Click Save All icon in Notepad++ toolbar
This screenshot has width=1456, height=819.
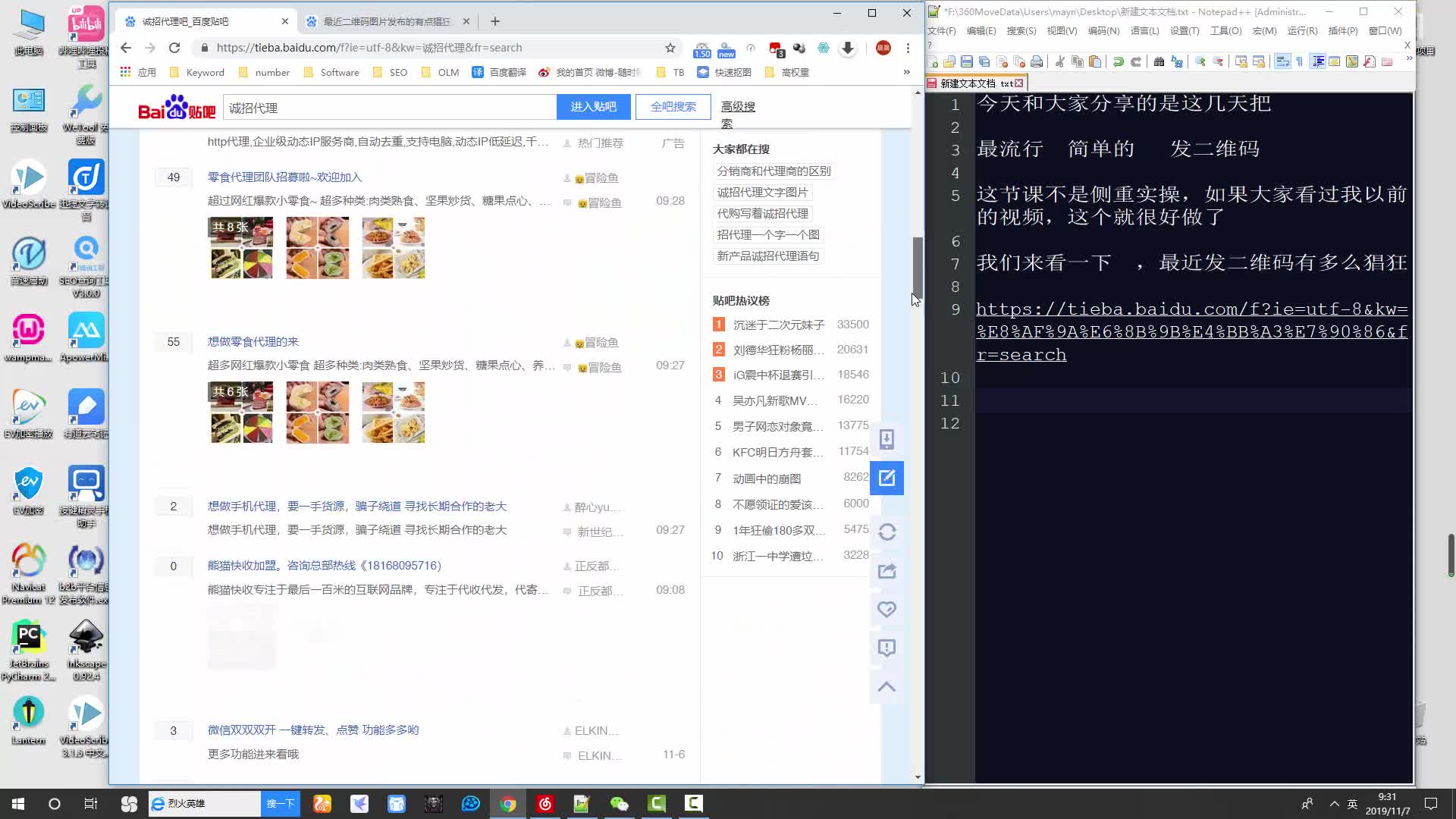coord(984,61)
